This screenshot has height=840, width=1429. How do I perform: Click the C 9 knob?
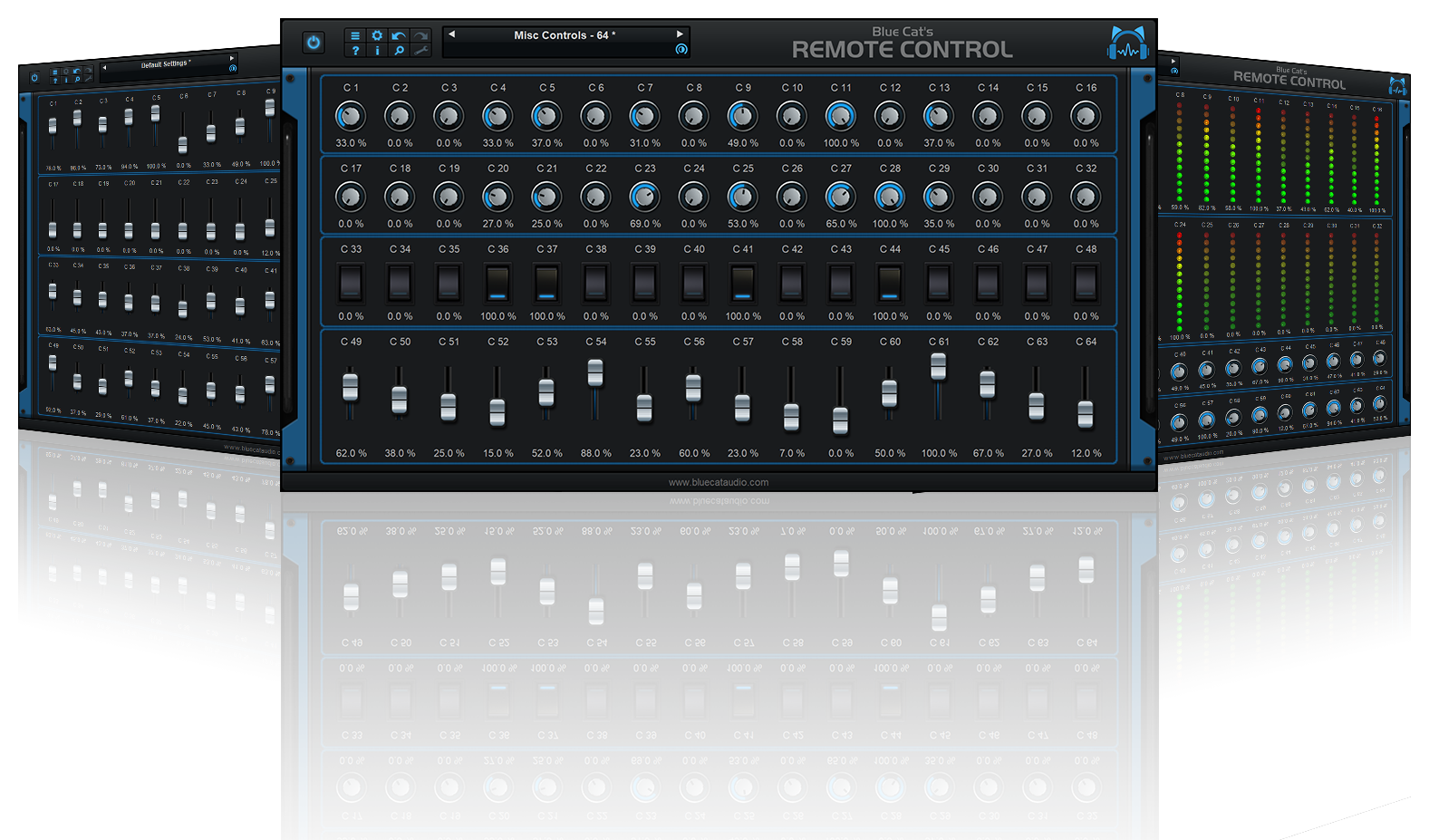pyautogui.click(x=742, y=116)
